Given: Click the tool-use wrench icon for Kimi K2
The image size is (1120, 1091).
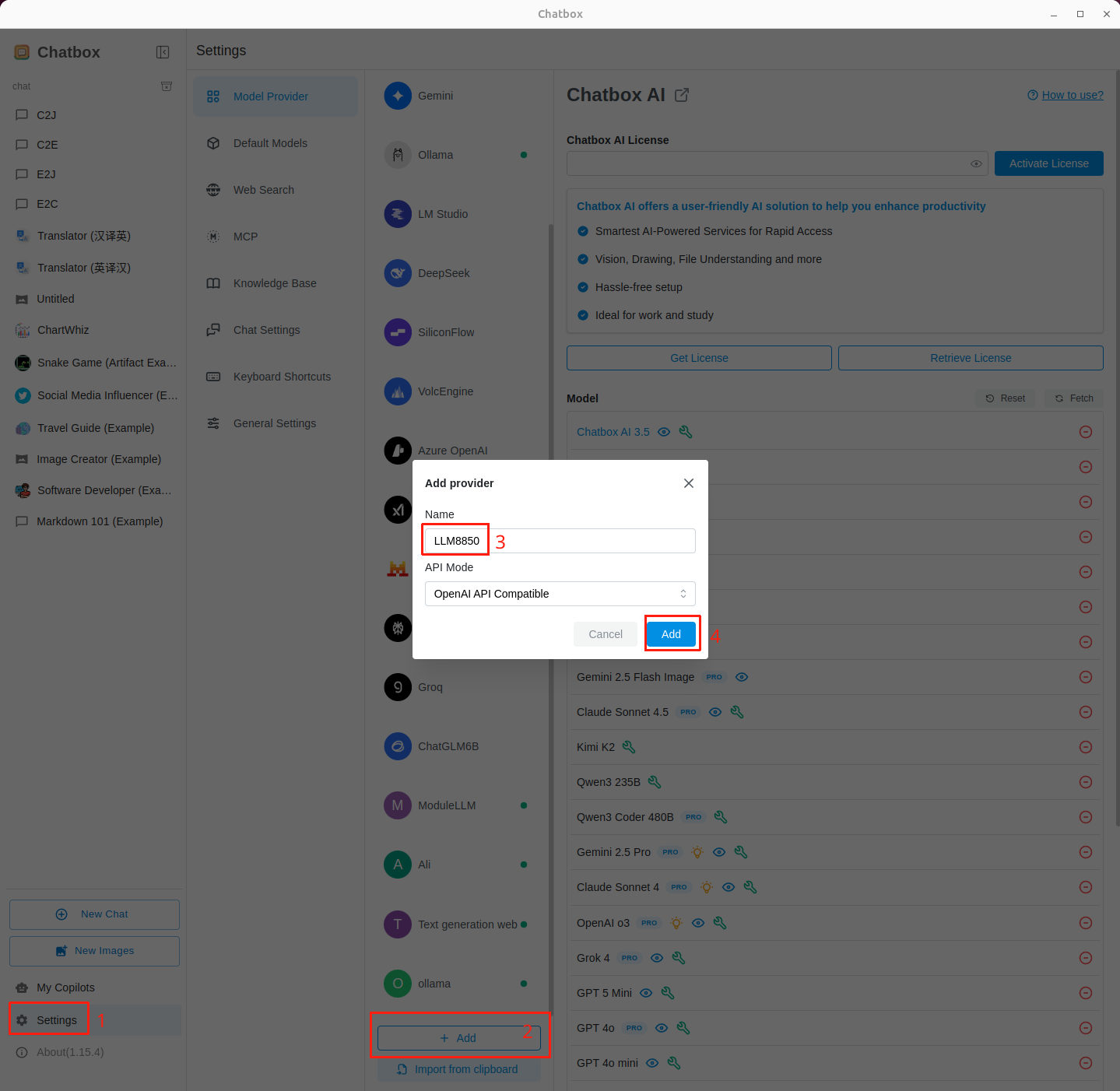Looking at the screenshot, I should (x=629, y=747).
